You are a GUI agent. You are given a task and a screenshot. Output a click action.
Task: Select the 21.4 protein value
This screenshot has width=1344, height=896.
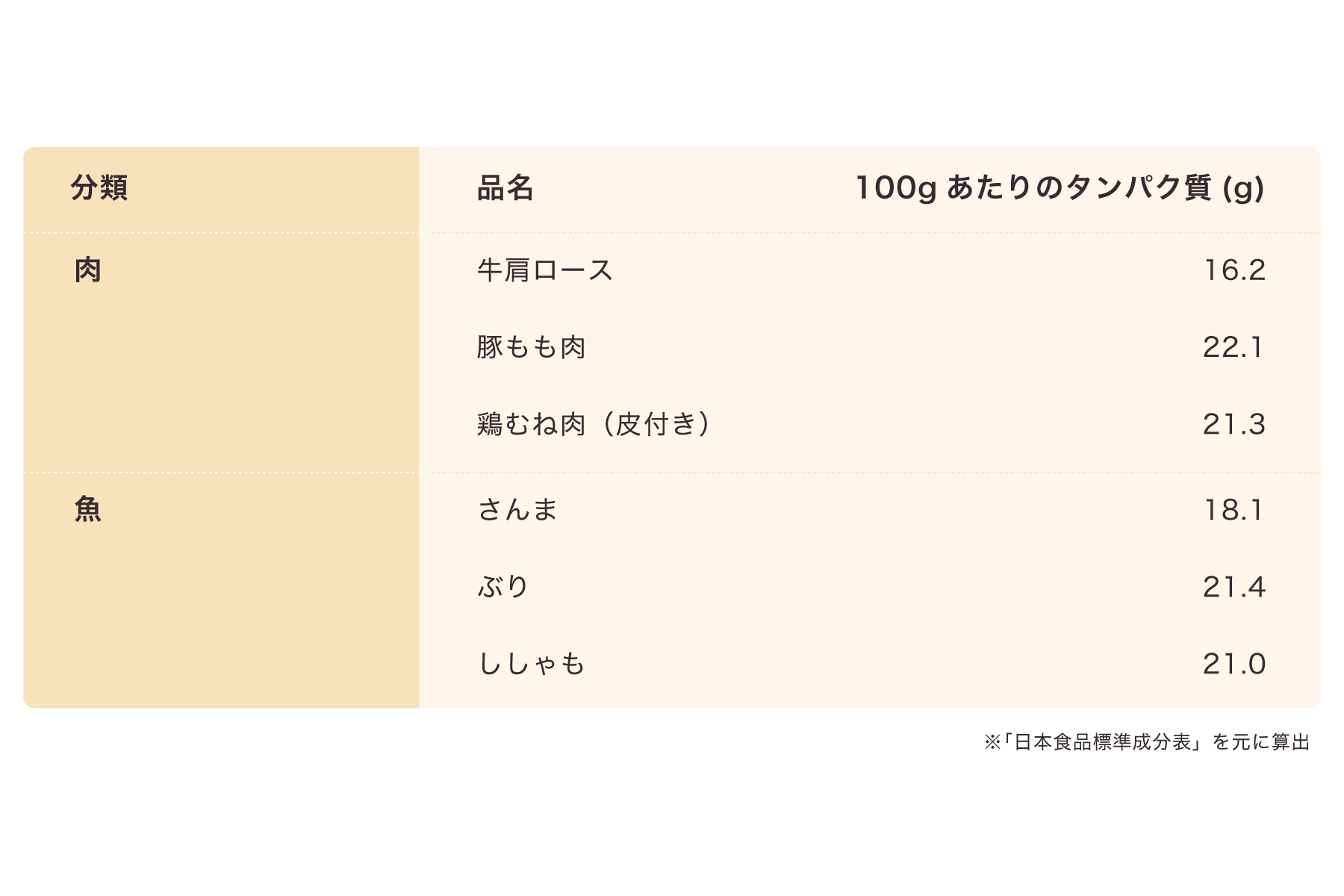pos(1234,587)
